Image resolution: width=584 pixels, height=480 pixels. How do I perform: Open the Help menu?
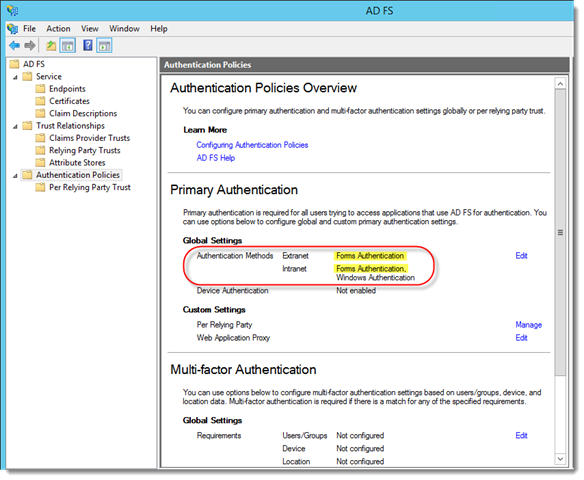[x=159, y=29]
